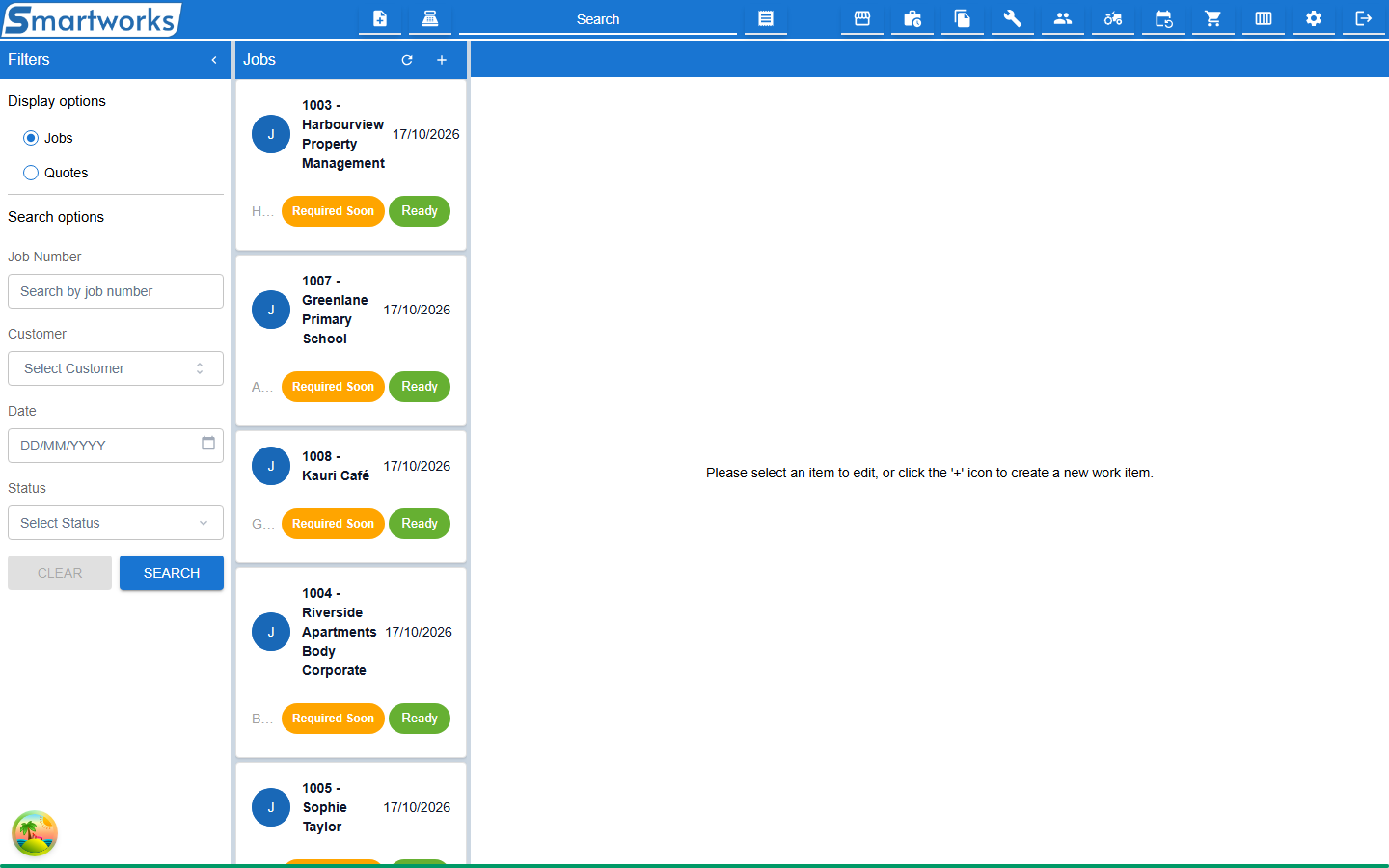
Task: Click the CLEAR button
Action: point(60,573)
